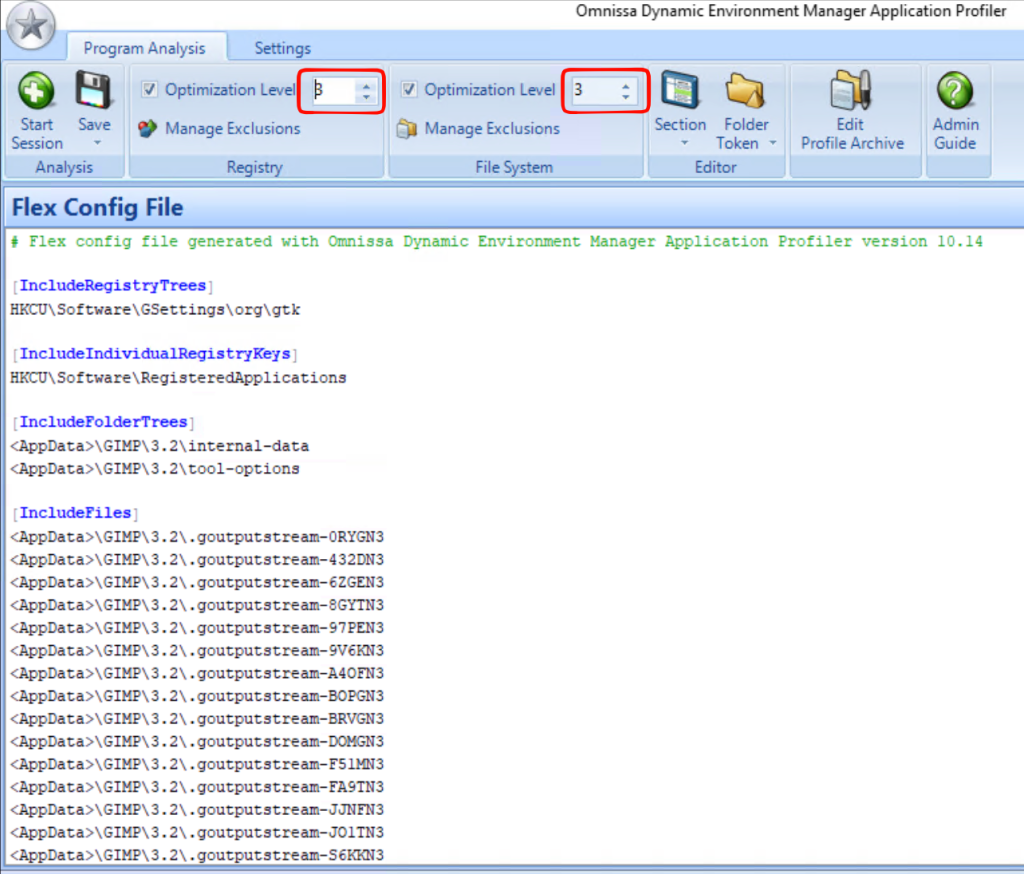Click the HKCU\Software\RegisteredApplications line

pyautogui.click(x=178, y=378)
